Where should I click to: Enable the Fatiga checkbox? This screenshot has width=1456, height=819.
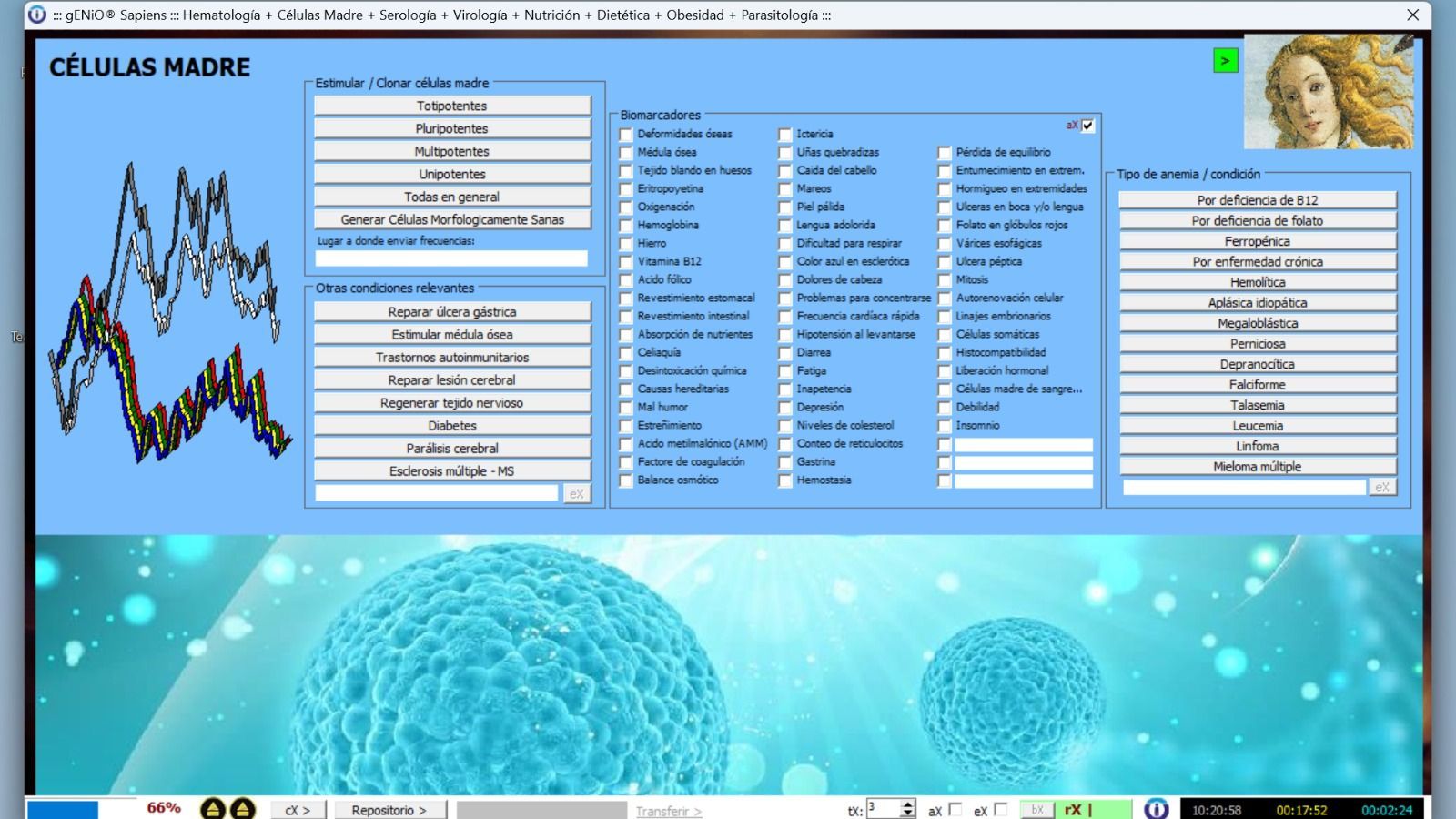pos(785,371)
